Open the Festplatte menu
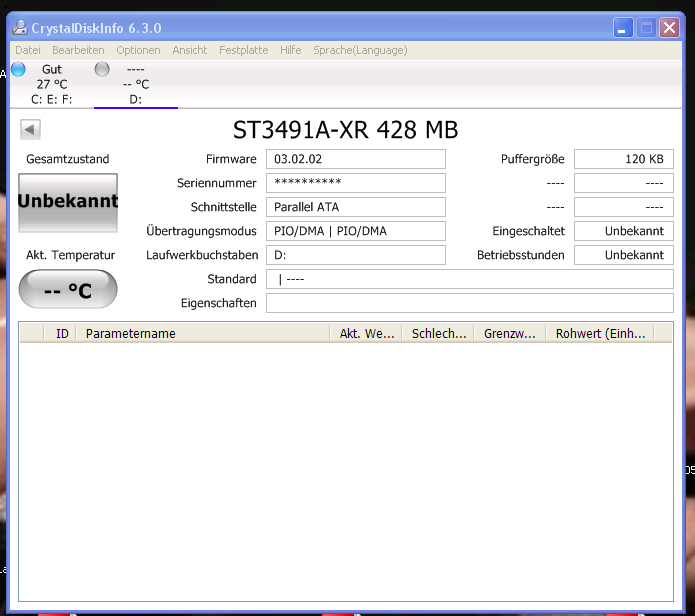 pyautogui.click(x=243, y=50)
